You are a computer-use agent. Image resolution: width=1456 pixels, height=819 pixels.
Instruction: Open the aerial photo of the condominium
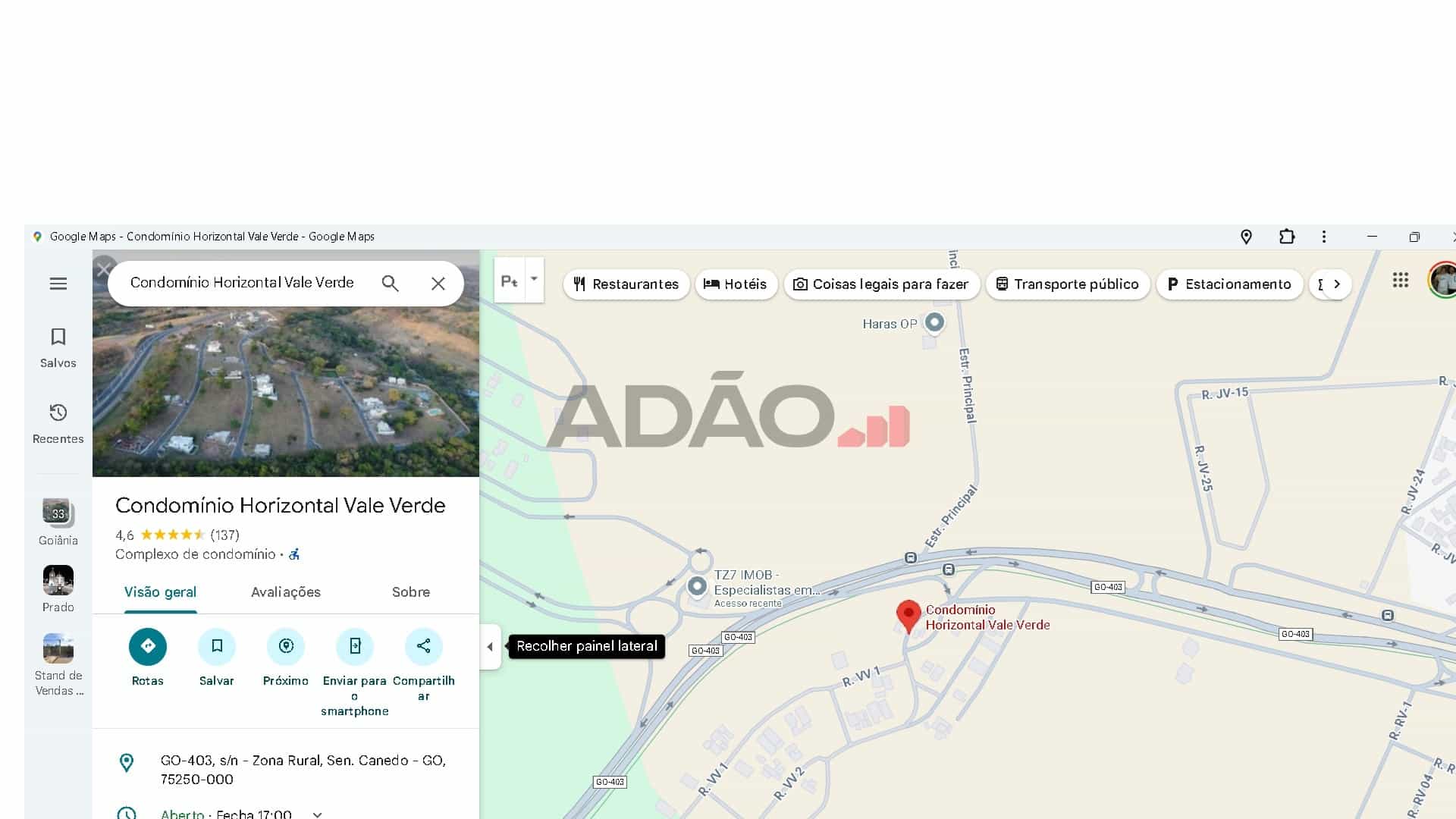286,391
